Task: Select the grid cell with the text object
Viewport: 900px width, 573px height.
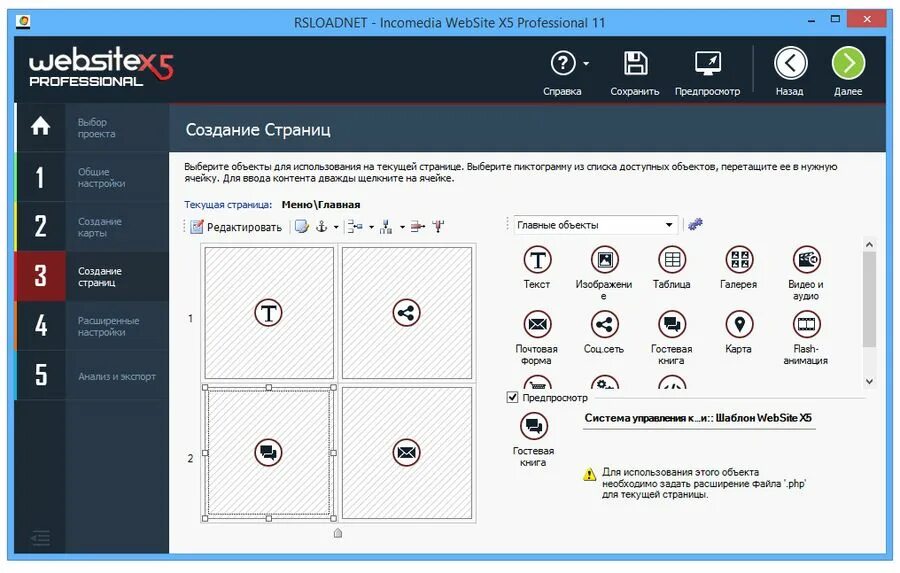Action: coord(269,313)
